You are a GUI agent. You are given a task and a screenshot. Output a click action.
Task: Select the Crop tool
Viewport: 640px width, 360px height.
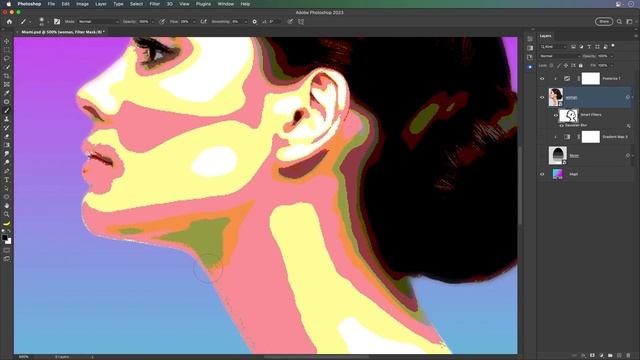click(7, 76)
